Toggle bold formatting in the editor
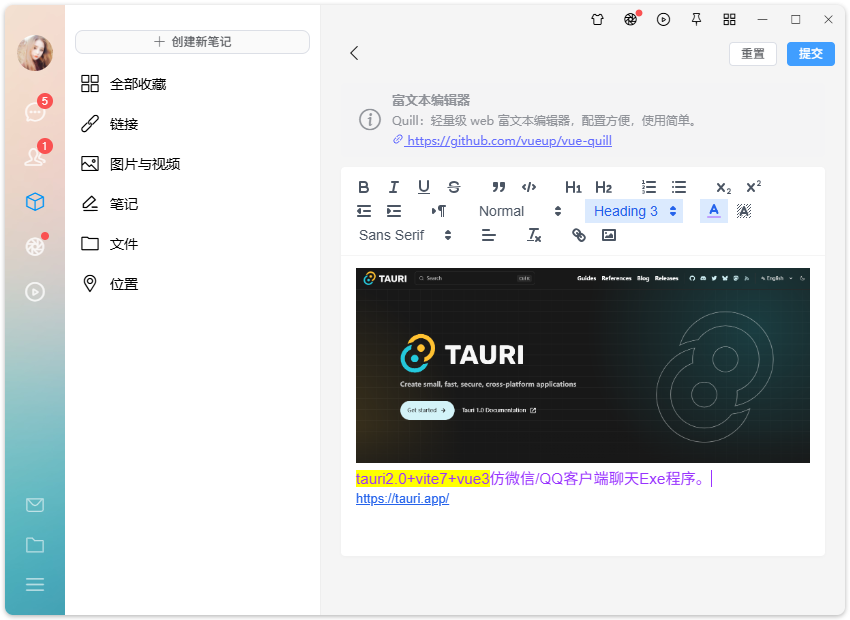The height and width of the screenshot is (620, 850). click(364, 187)
